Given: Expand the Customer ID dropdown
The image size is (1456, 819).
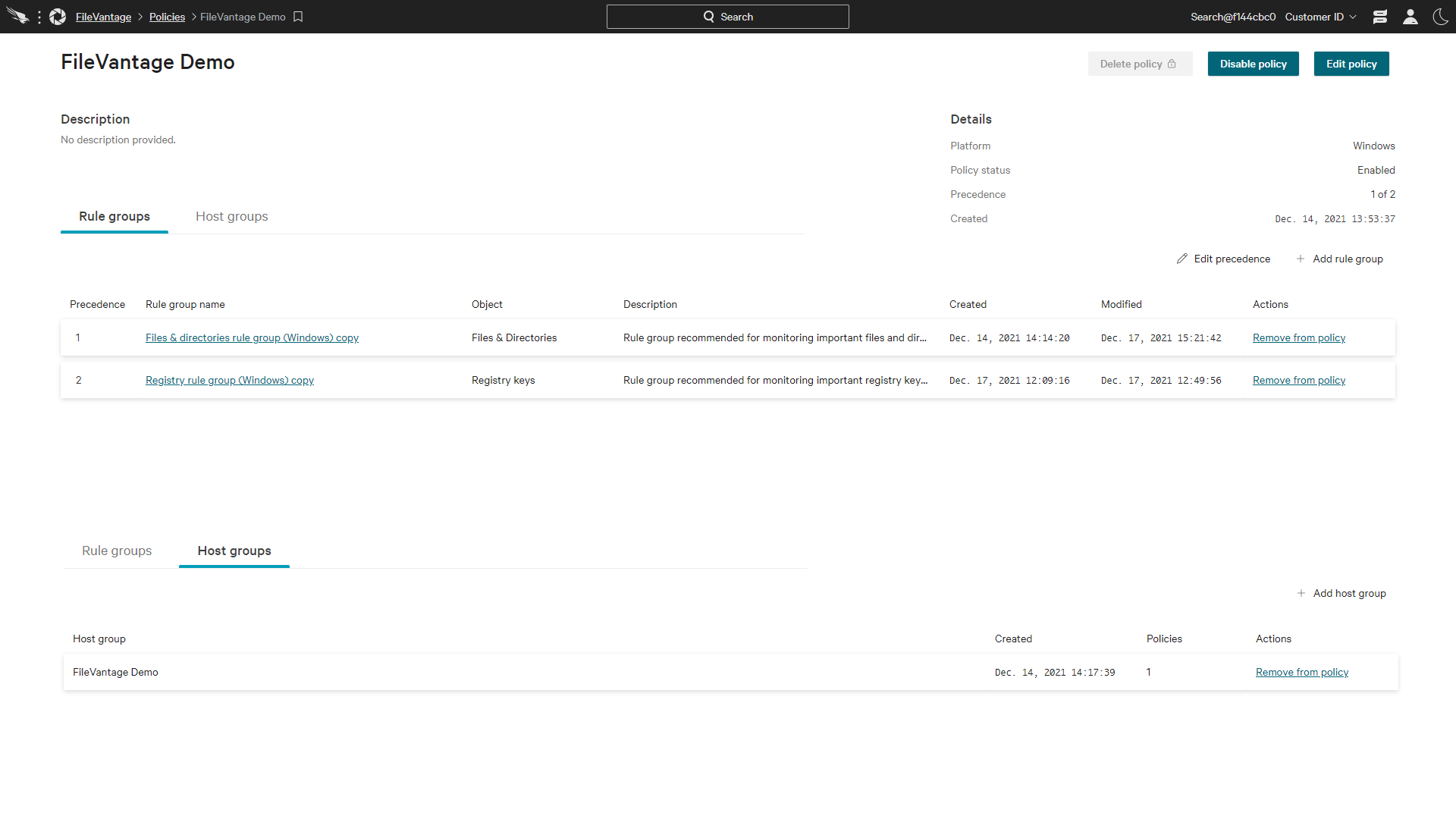Looking at the screenshot, I should (1320, 17).
